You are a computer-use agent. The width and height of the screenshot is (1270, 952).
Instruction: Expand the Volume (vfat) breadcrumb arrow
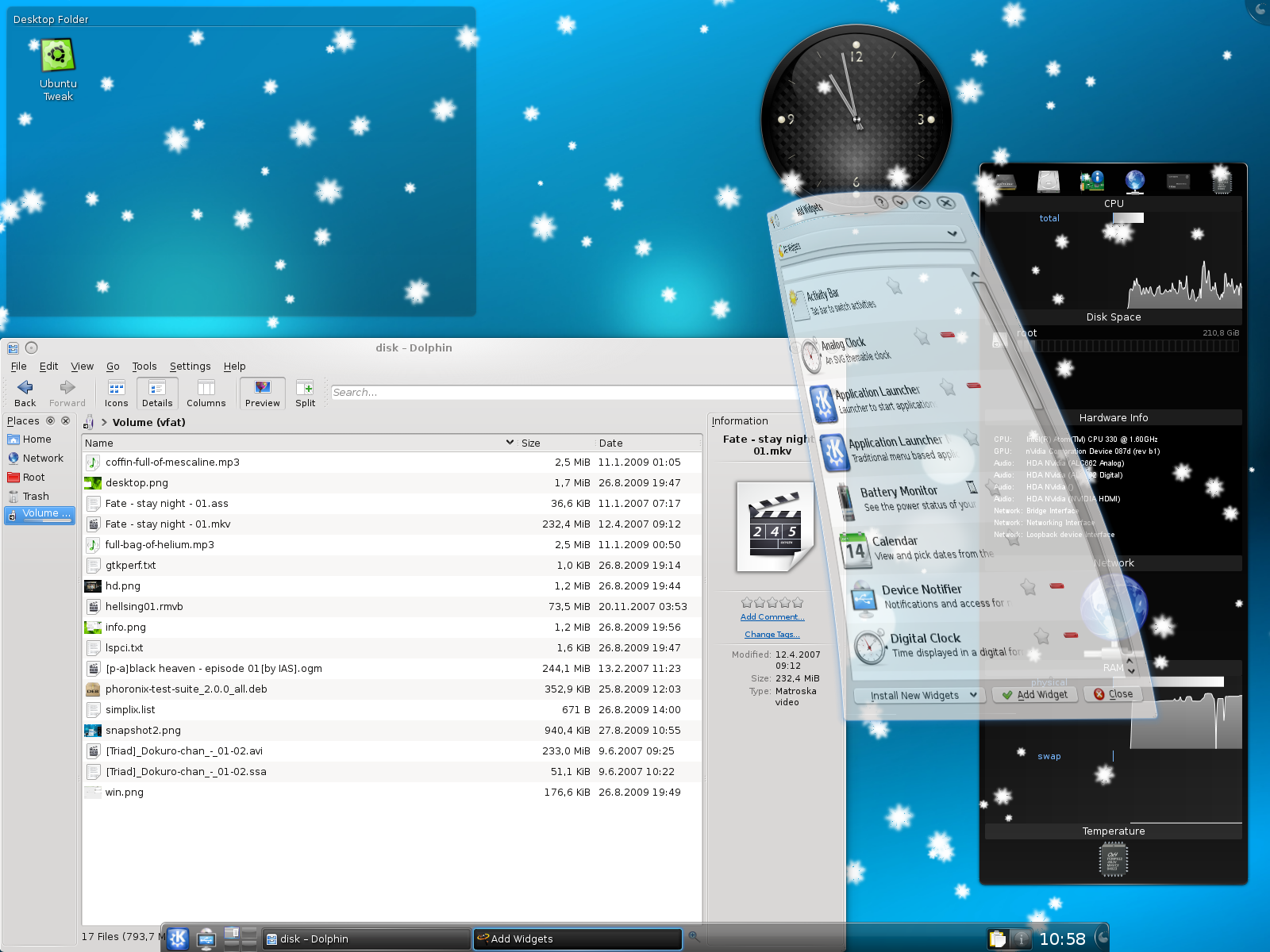[104, 422]
